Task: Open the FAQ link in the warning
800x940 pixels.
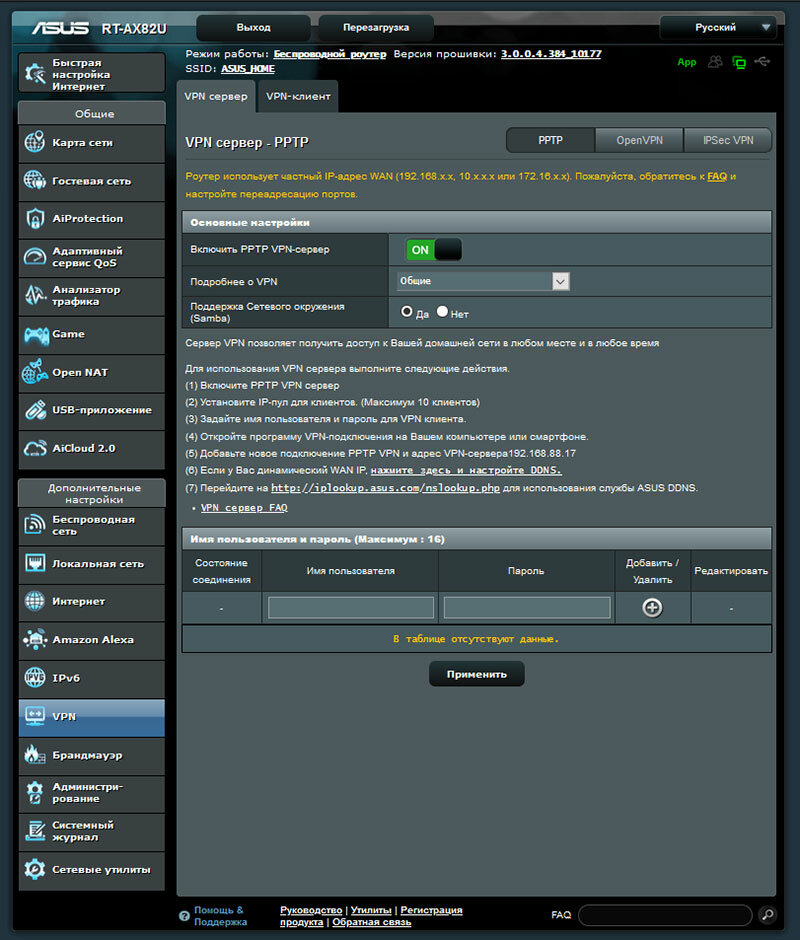Action: [x=717, y=176]
